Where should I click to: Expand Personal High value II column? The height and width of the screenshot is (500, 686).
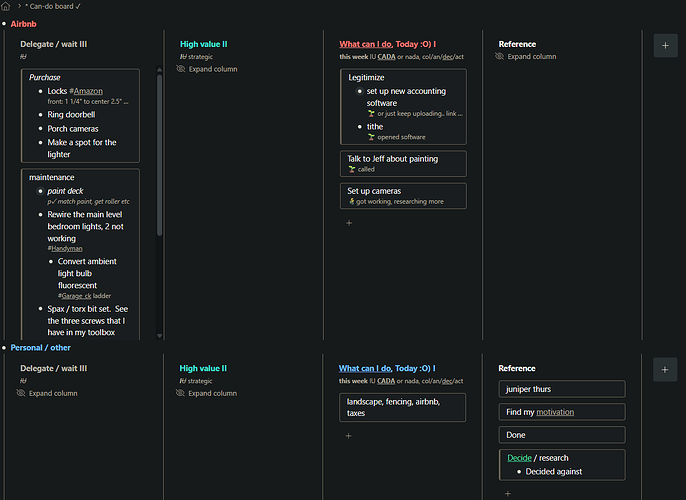pyautogui.click(x=212, y=393)
